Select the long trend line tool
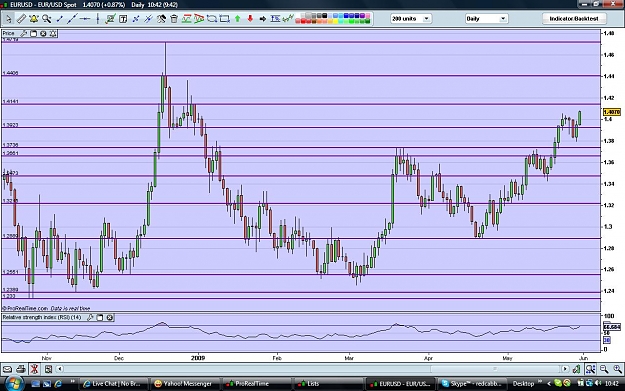 72,18
